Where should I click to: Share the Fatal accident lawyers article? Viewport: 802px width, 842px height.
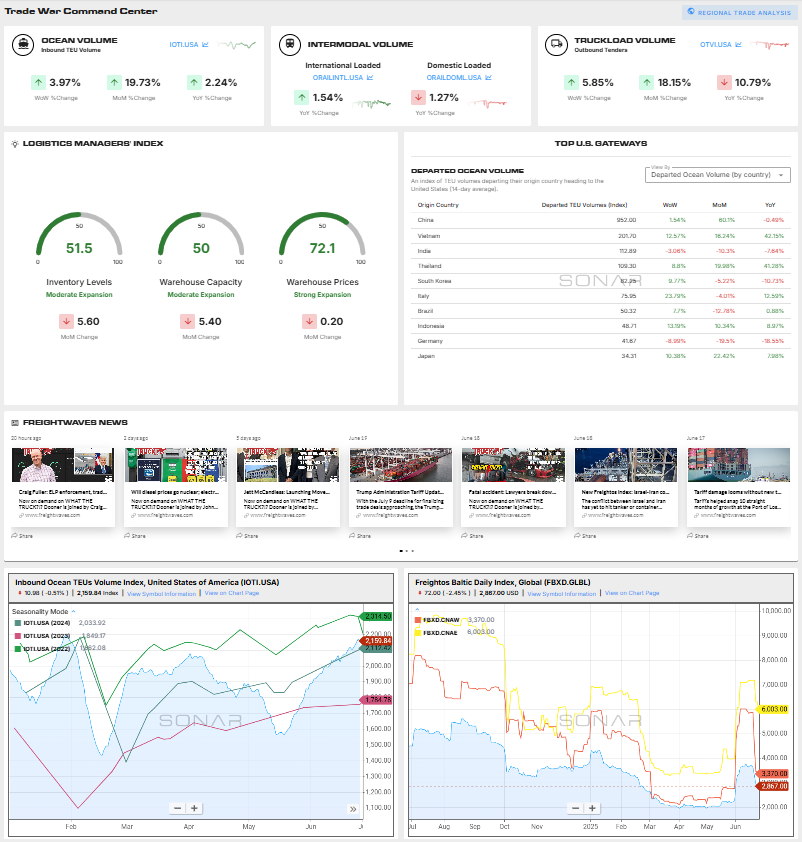[472, 536]
